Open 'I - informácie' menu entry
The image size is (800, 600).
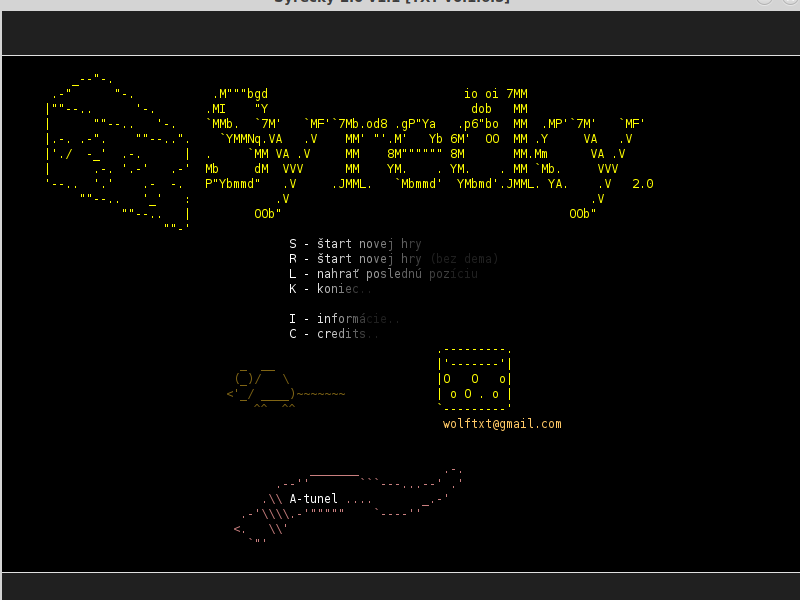pyautogui.click(x=344, y=319)
